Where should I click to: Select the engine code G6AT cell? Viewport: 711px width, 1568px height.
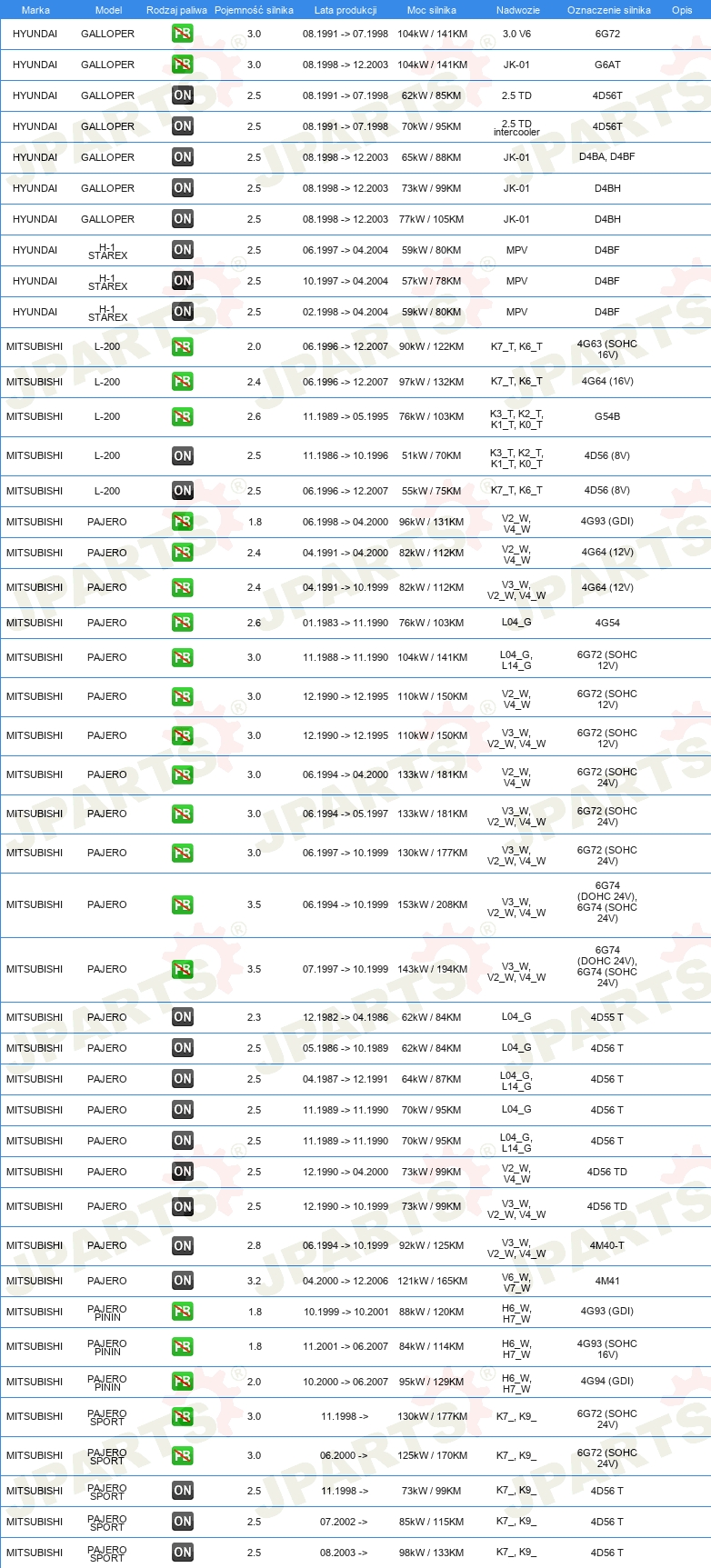click(x=607, y=65)
